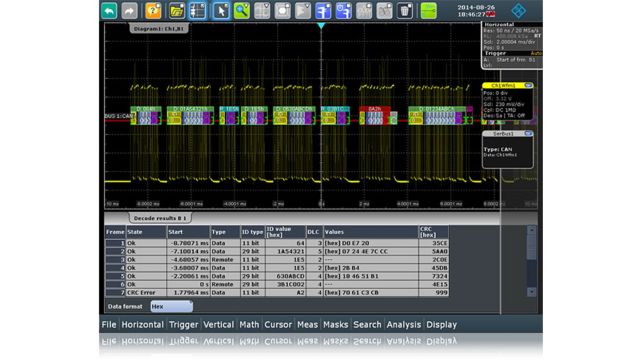Open the orange Help question-mark tool
640x360 pixels.
coord(153,11)
